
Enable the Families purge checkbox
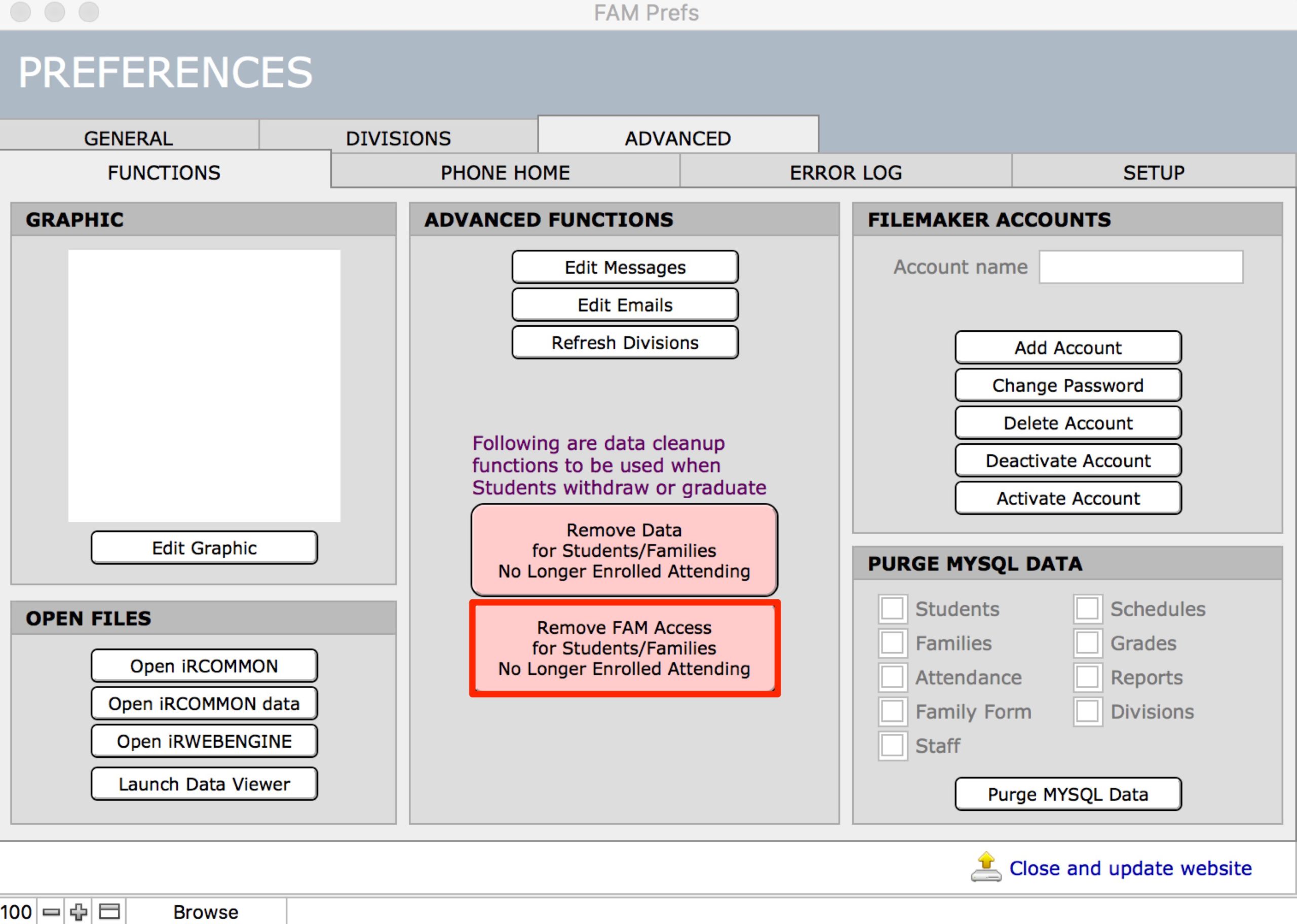click(x=892, y=643)
